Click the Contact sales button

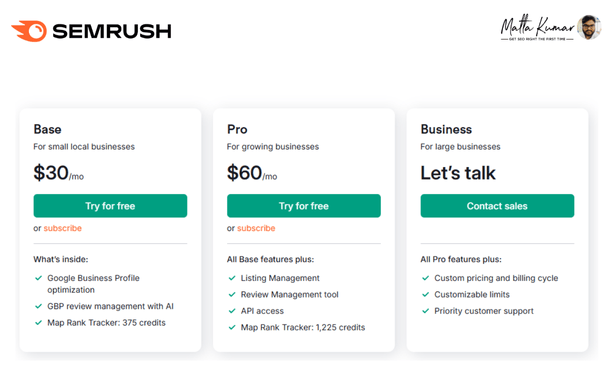[x=497, y=206]
